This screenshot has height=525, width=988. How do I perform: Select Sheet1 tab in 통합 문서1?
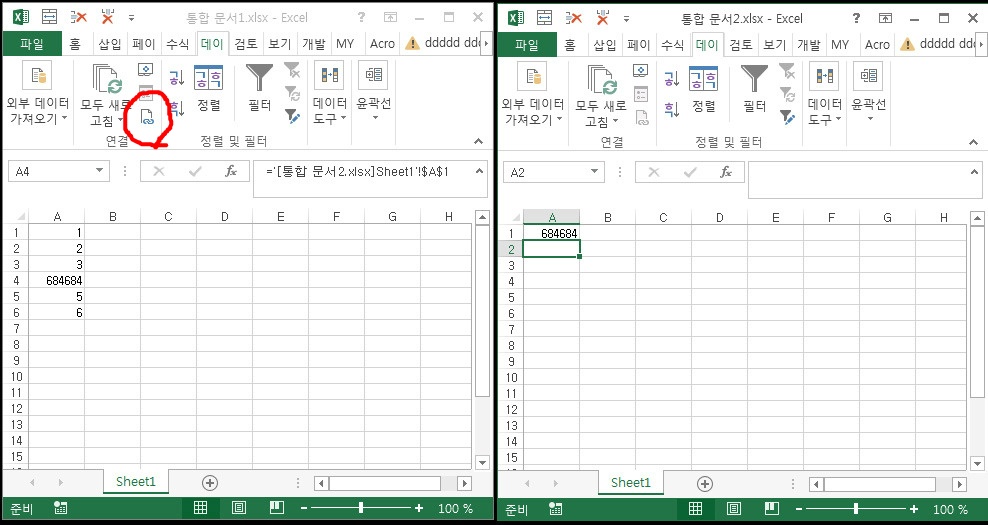(135, 482)
